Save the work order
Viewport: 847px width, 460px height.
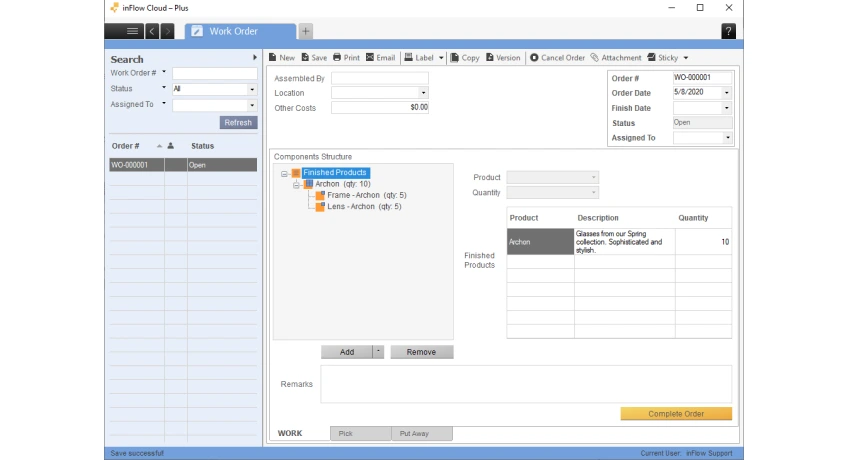(x=314, y=58)
